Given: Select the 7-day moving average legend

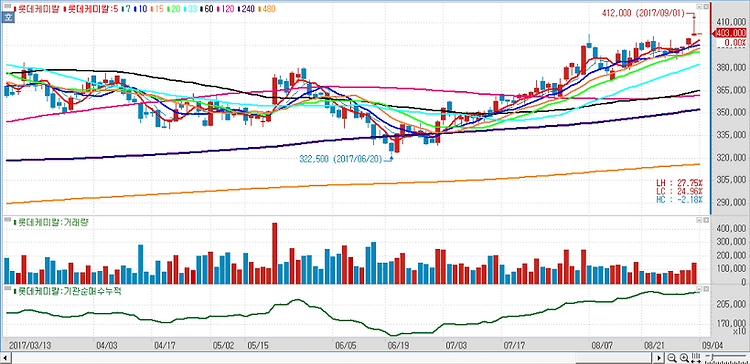Looking at the screenshot, I should pyautogui.click(x=126, y=9).
